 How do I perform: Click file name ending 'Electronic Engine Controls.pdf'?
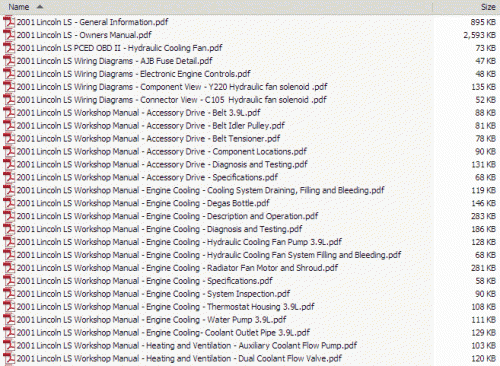[x=134, y=74]
